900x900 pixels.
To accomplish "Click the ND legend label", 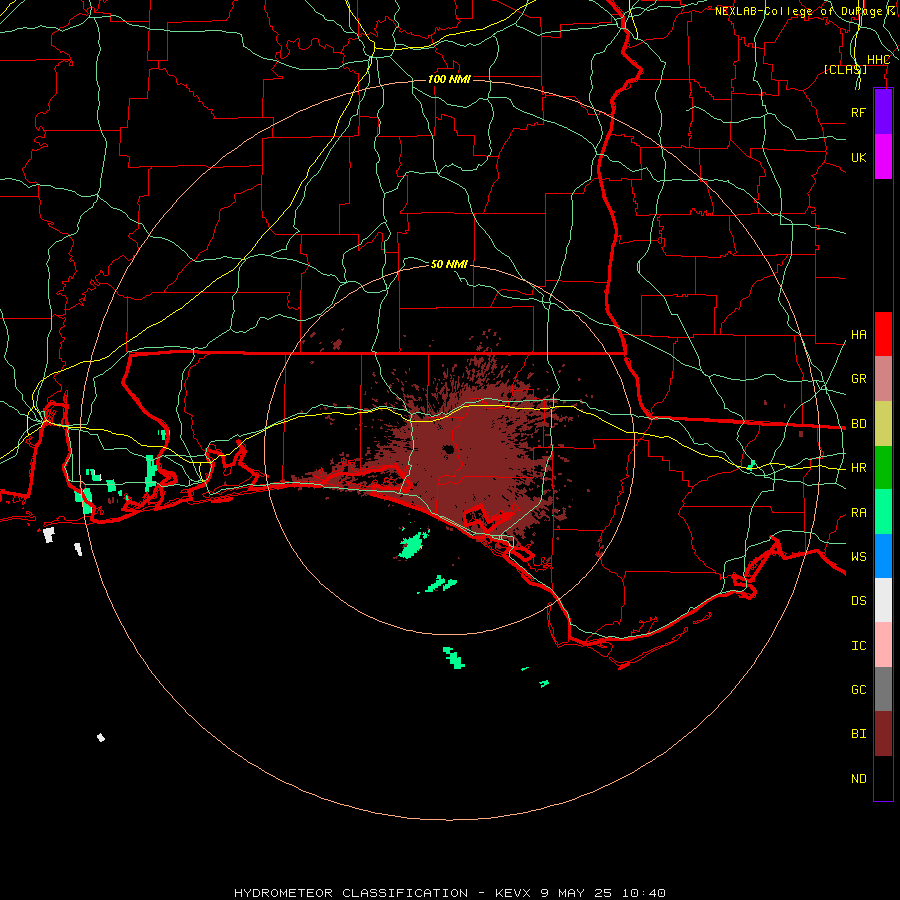I will click(858, 779).
